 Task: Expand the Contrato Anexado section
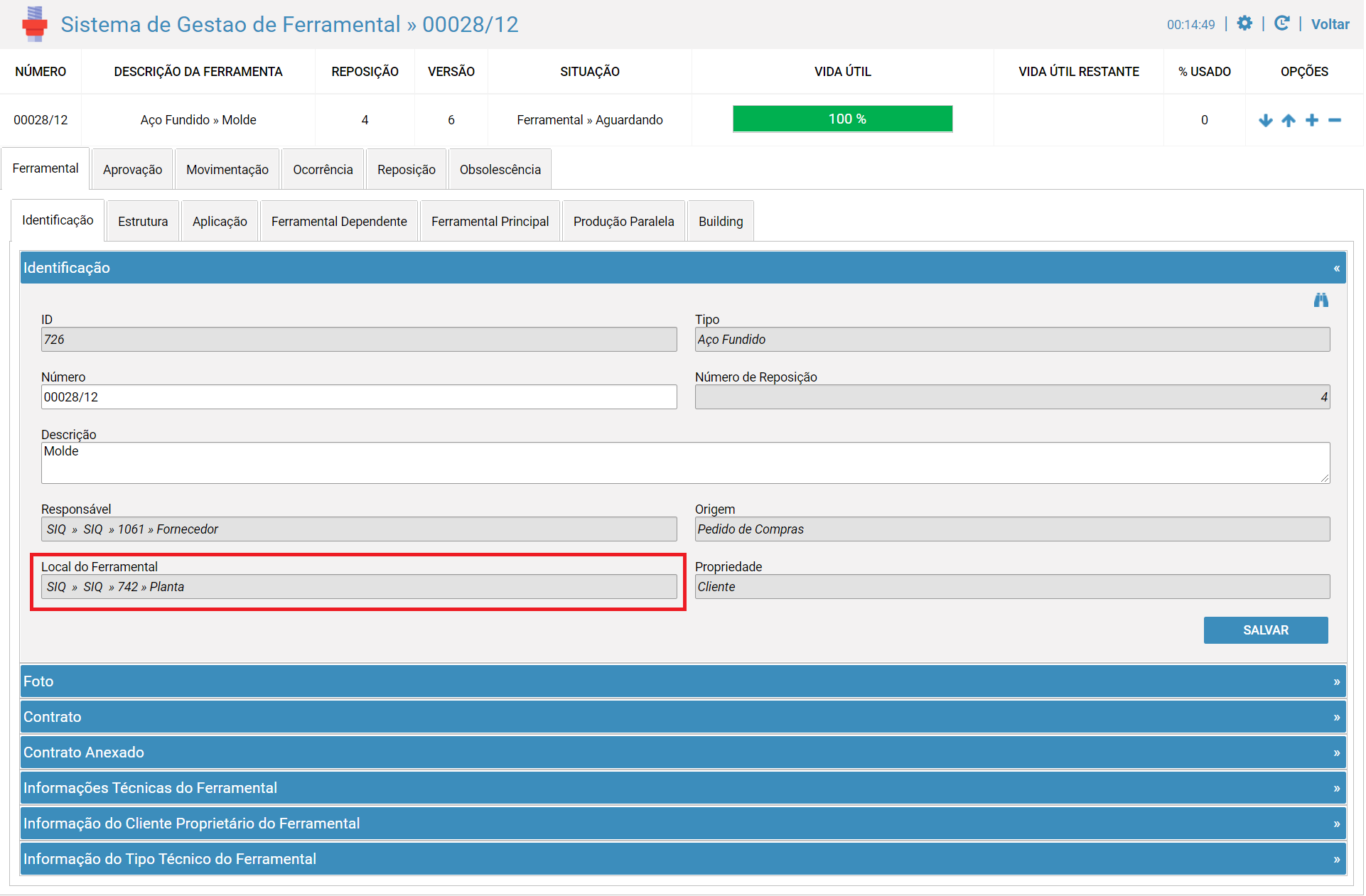pyautogui.click(x=683, y=752)
